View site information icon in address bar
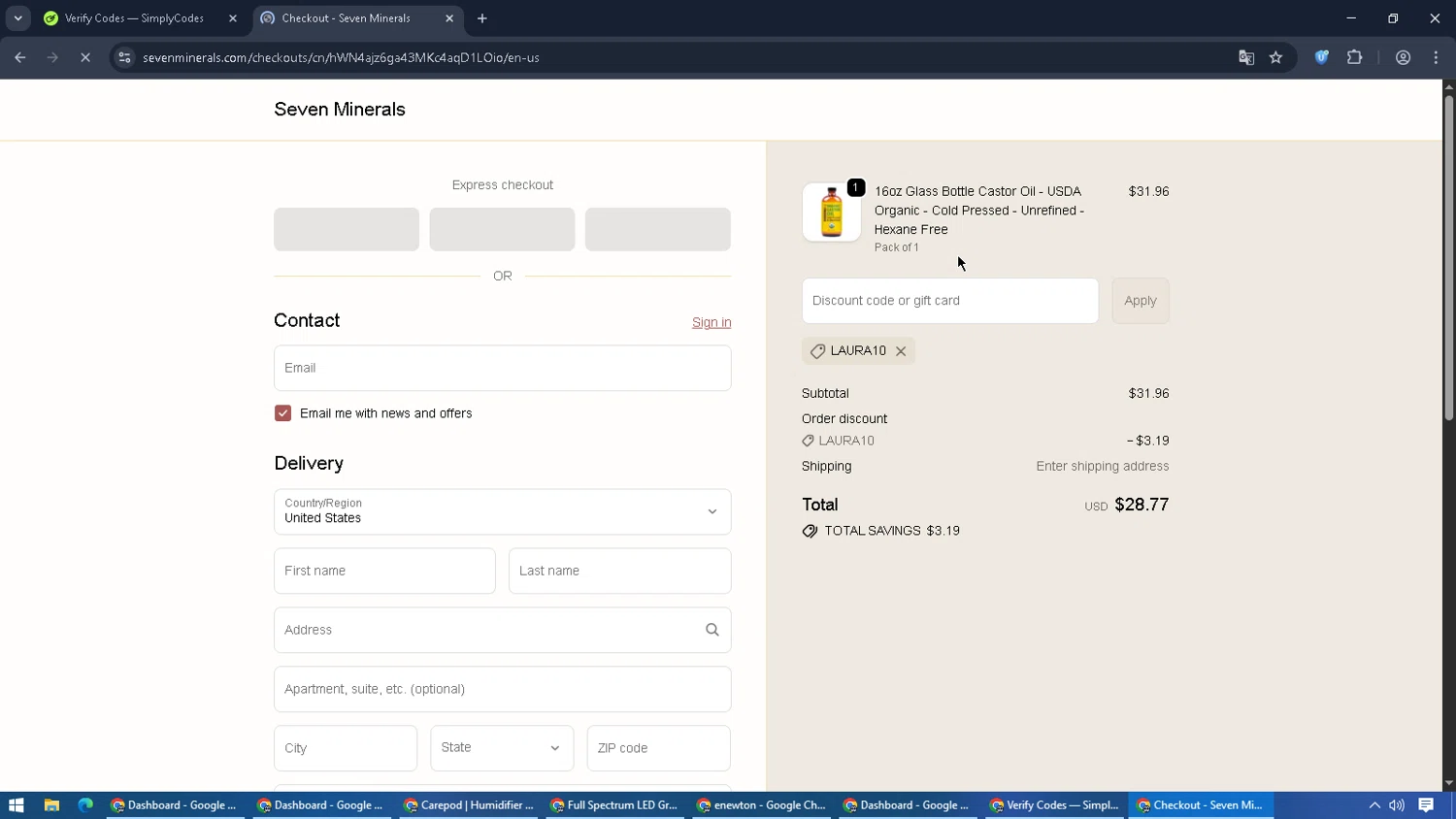This screenshot has width=1456, height=819. [124, 57]
